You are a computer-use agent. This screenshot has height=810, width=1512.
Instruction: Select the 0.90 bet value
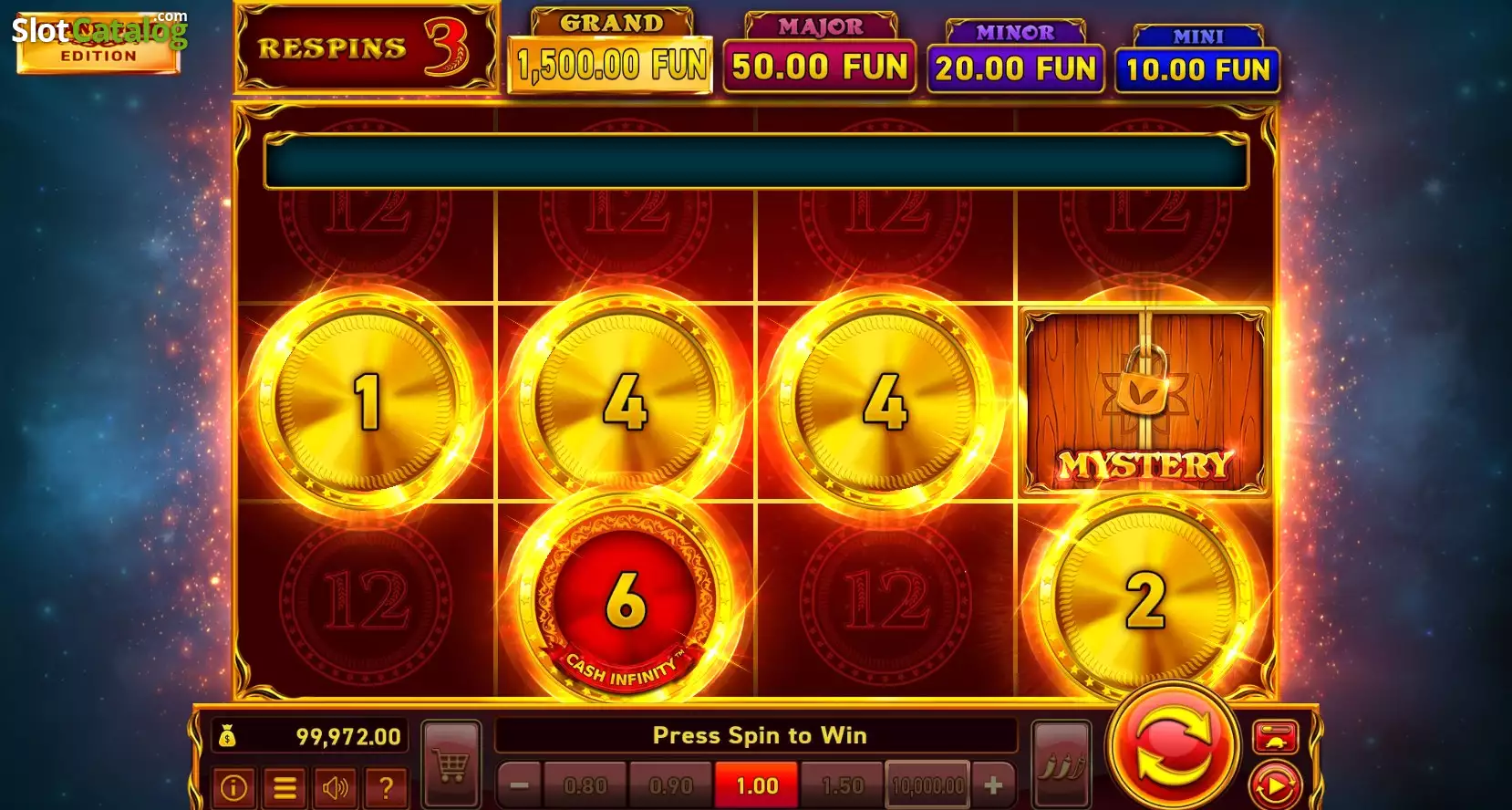coord(670,785)
